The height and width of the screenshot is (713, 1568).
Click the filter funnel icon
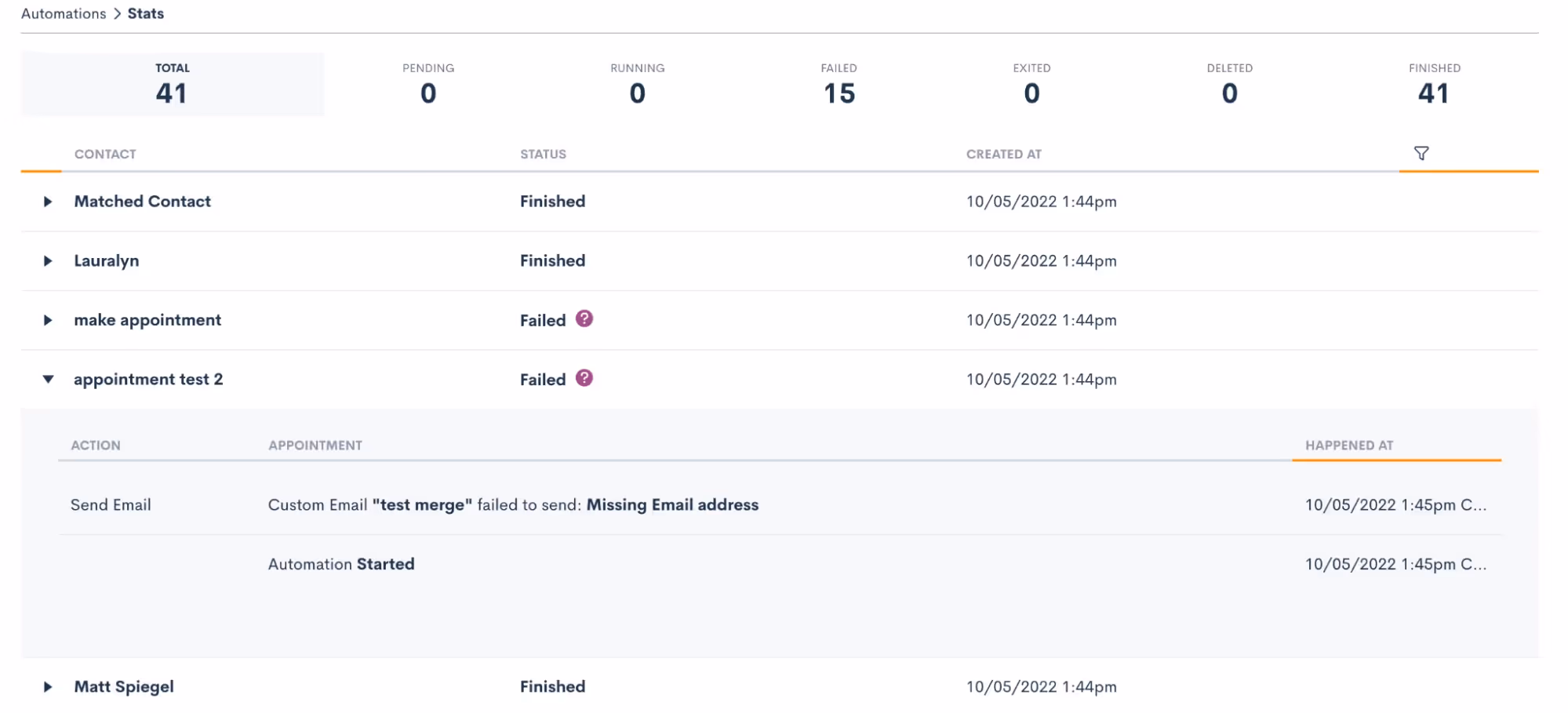pyautogui.click(x=1421, y=153)
